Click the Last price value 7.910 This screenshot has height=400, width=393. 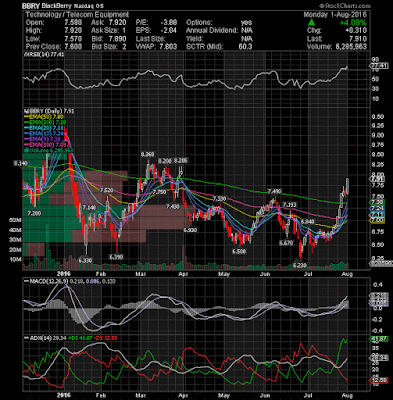tap(358, 39)
